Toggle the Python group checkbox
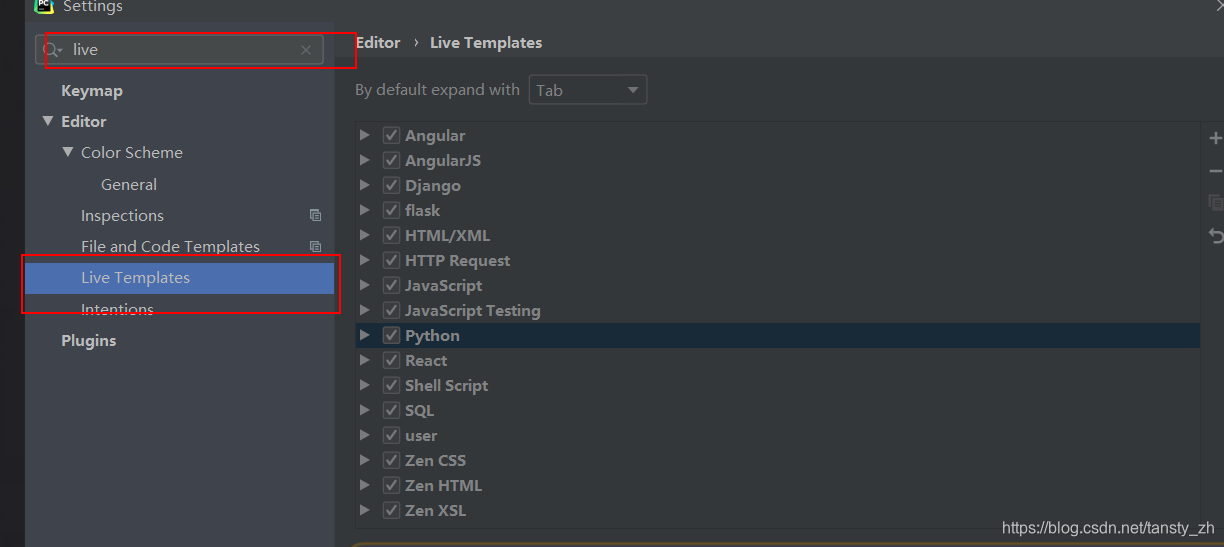 391,335
